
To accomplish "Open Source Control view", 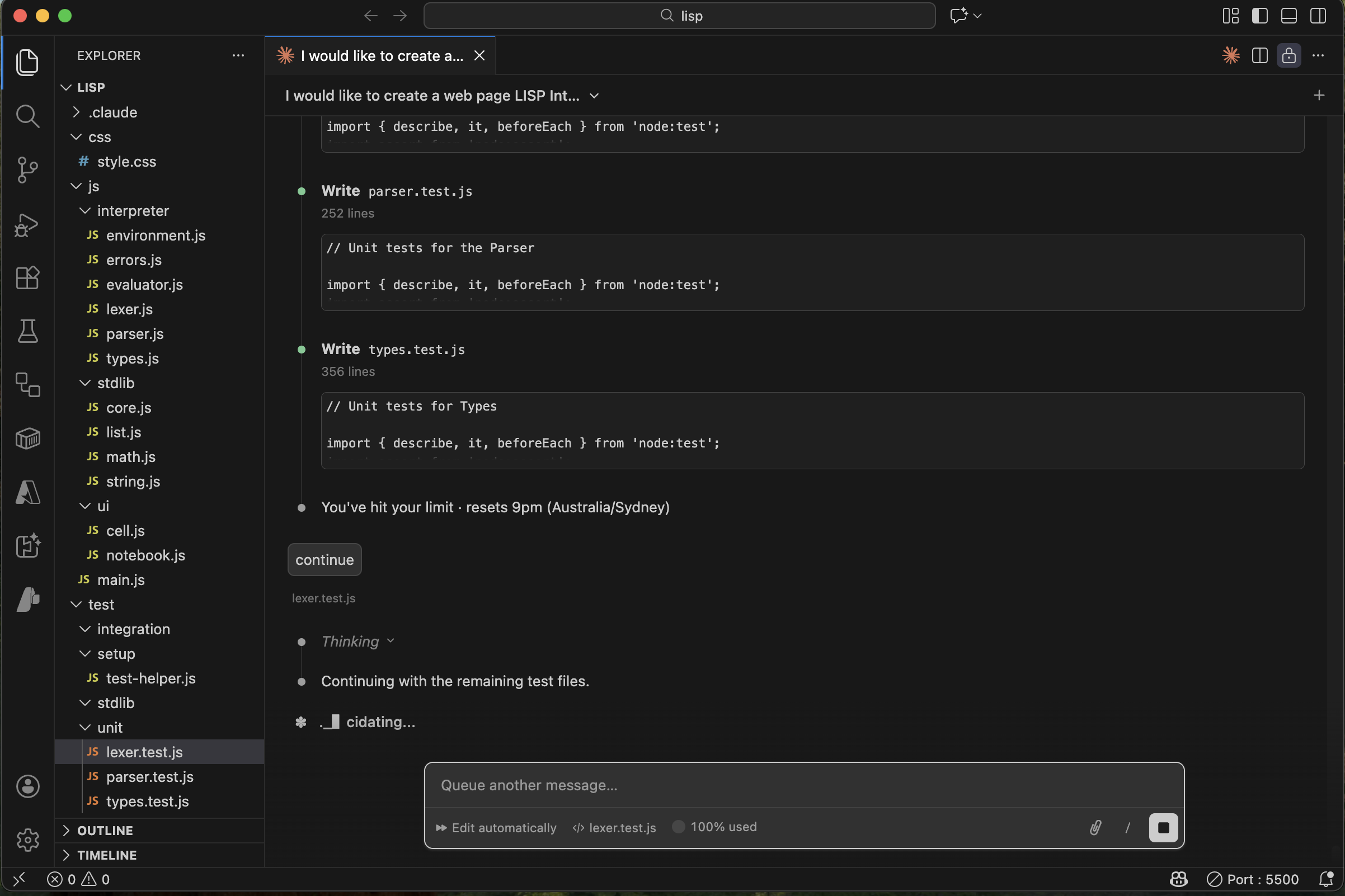I will tap(27, 169).
